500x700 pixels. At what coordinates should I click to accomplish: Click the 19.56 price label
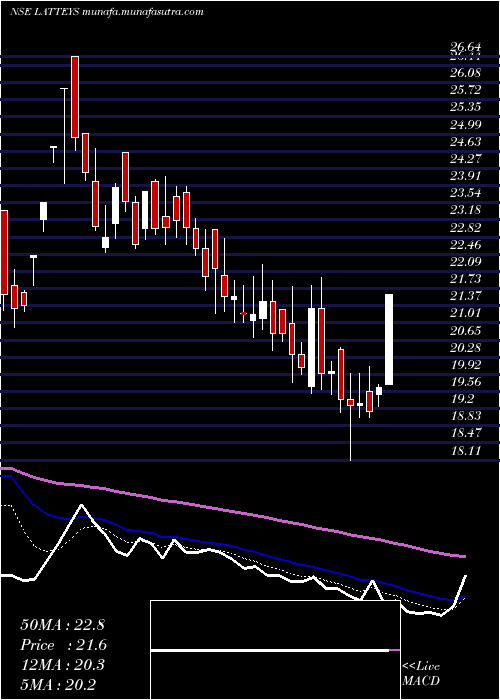pos(465,382)
